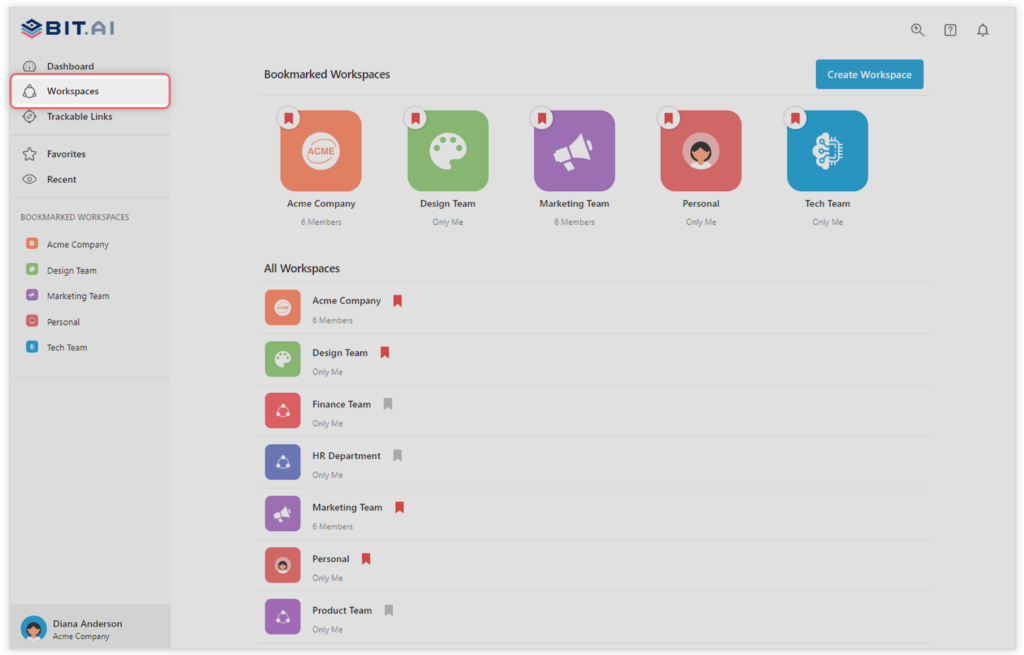Click the Bit.ai logo
1024x655 pixels.
pyautogui.click(x=66, y=28)
